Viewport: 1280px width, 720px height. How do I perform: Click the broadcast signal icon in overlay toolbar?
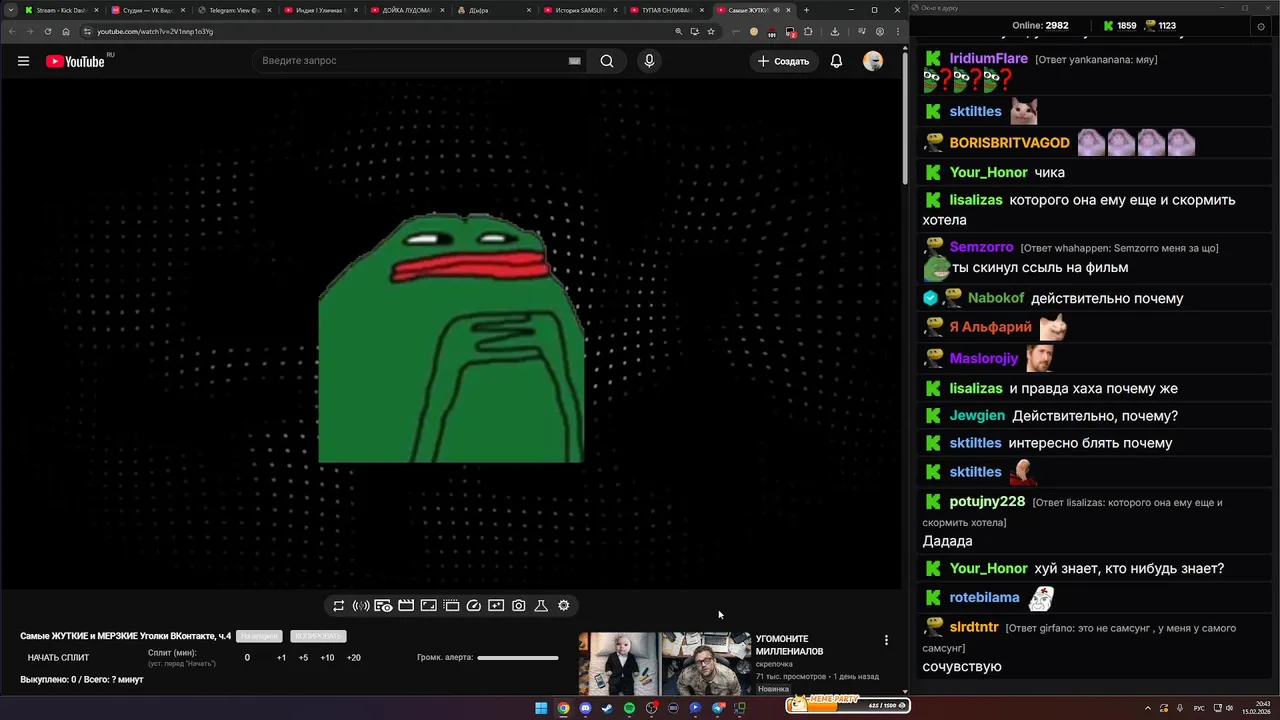361,606
